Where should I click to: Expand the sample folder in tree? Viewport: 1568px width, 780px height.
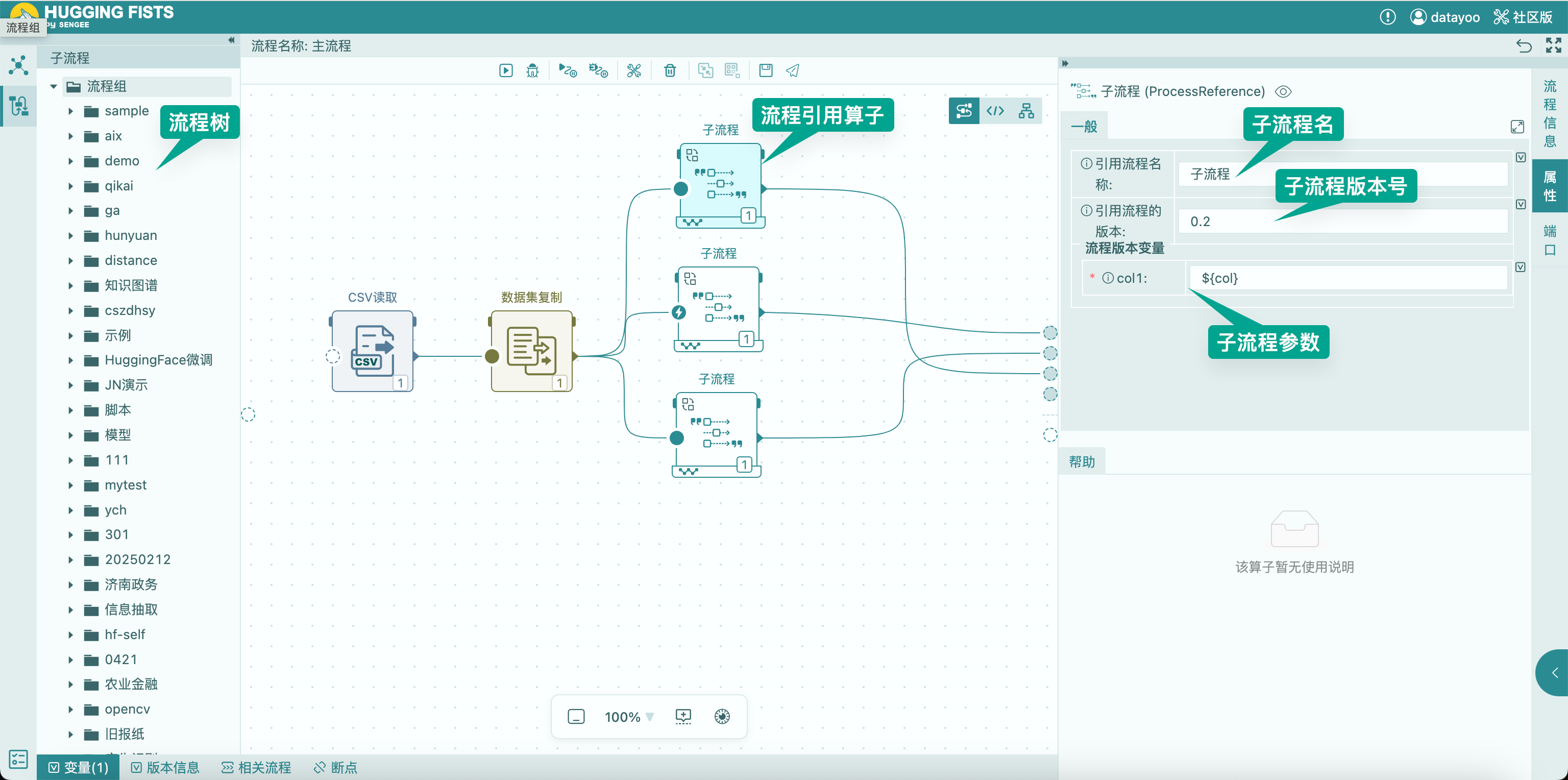tap(70, 111)
